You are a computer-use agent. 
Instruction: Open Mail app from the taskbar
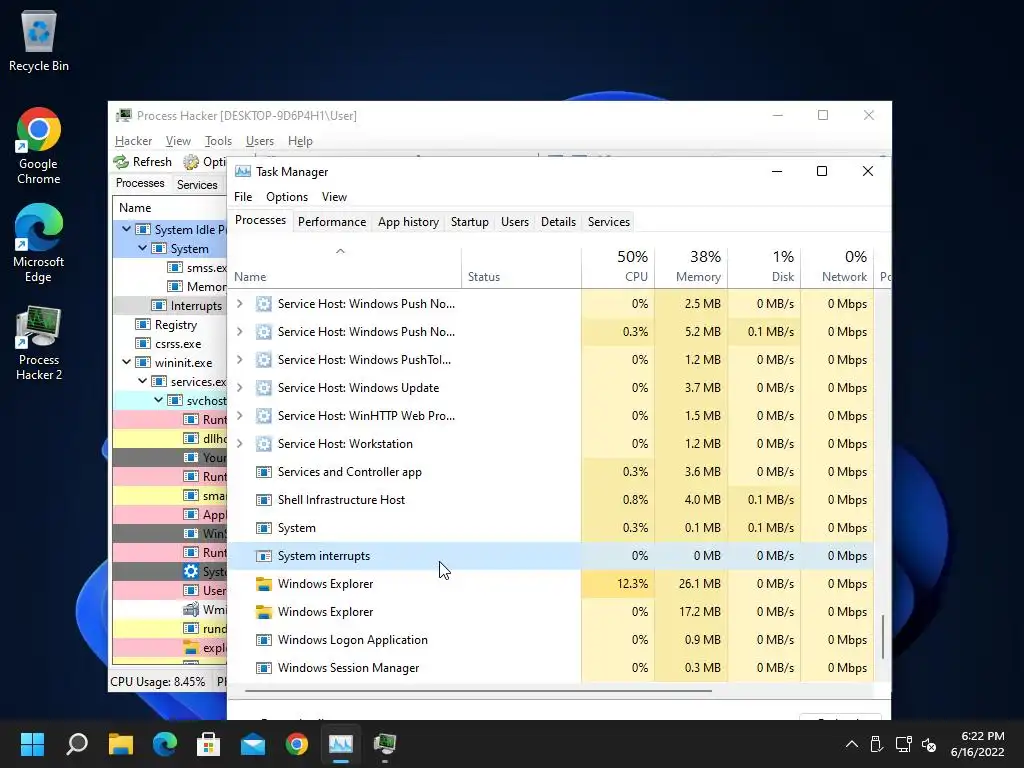[x=253, y=744]
